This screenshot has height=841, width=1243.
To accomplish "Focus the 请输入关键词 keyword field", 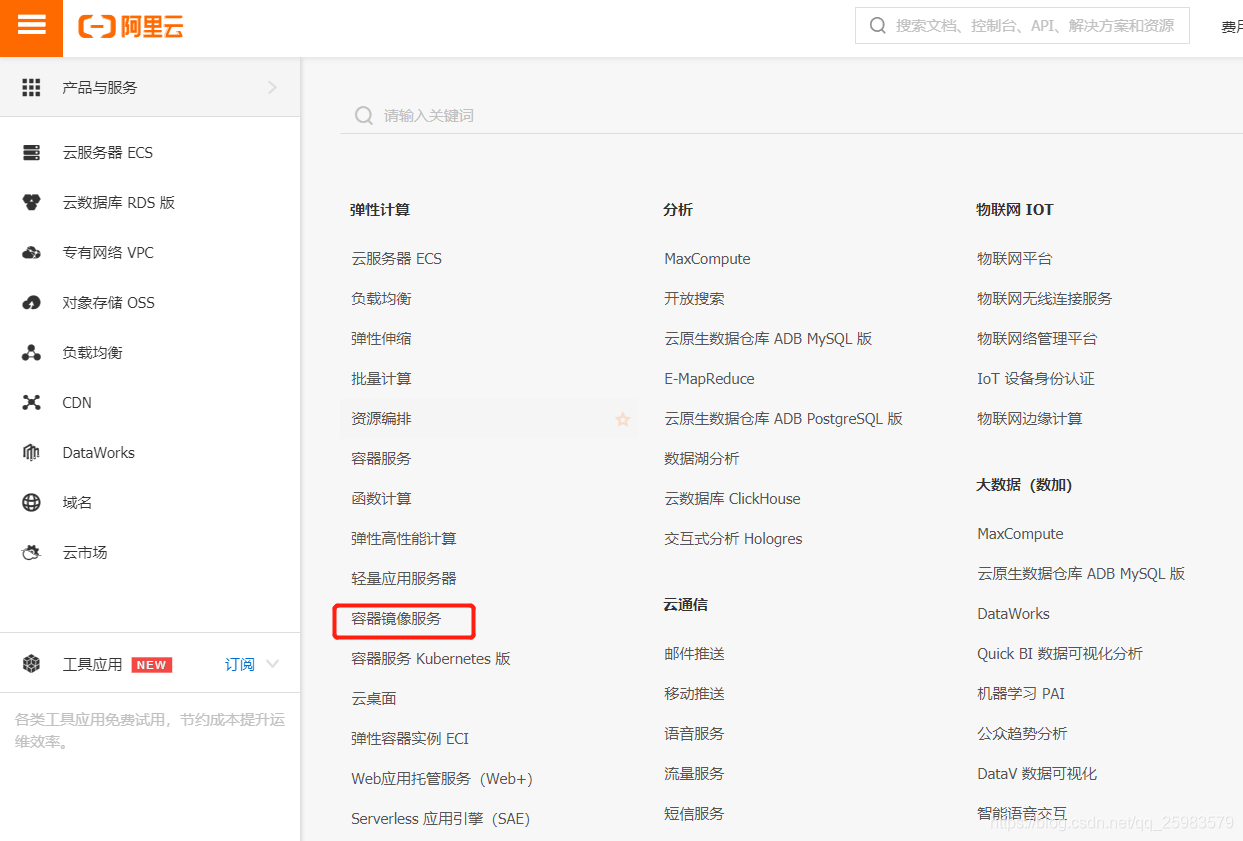I will [790, 116].
